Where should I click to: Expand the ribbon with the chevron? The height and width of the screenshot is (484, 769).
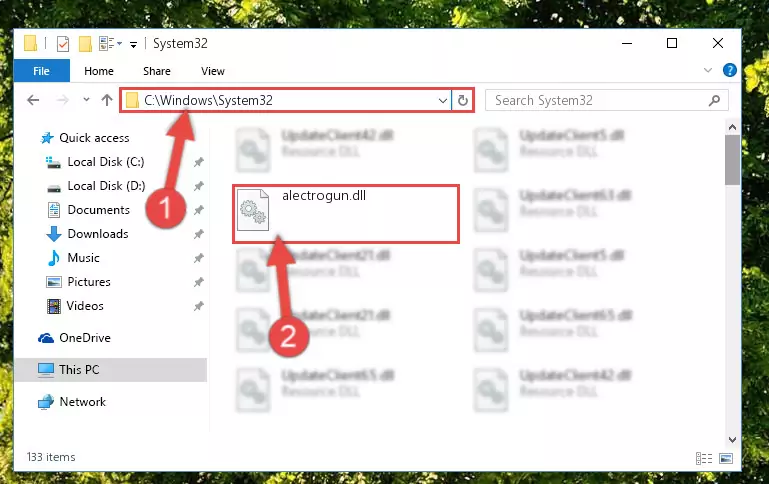coord(708,70)
